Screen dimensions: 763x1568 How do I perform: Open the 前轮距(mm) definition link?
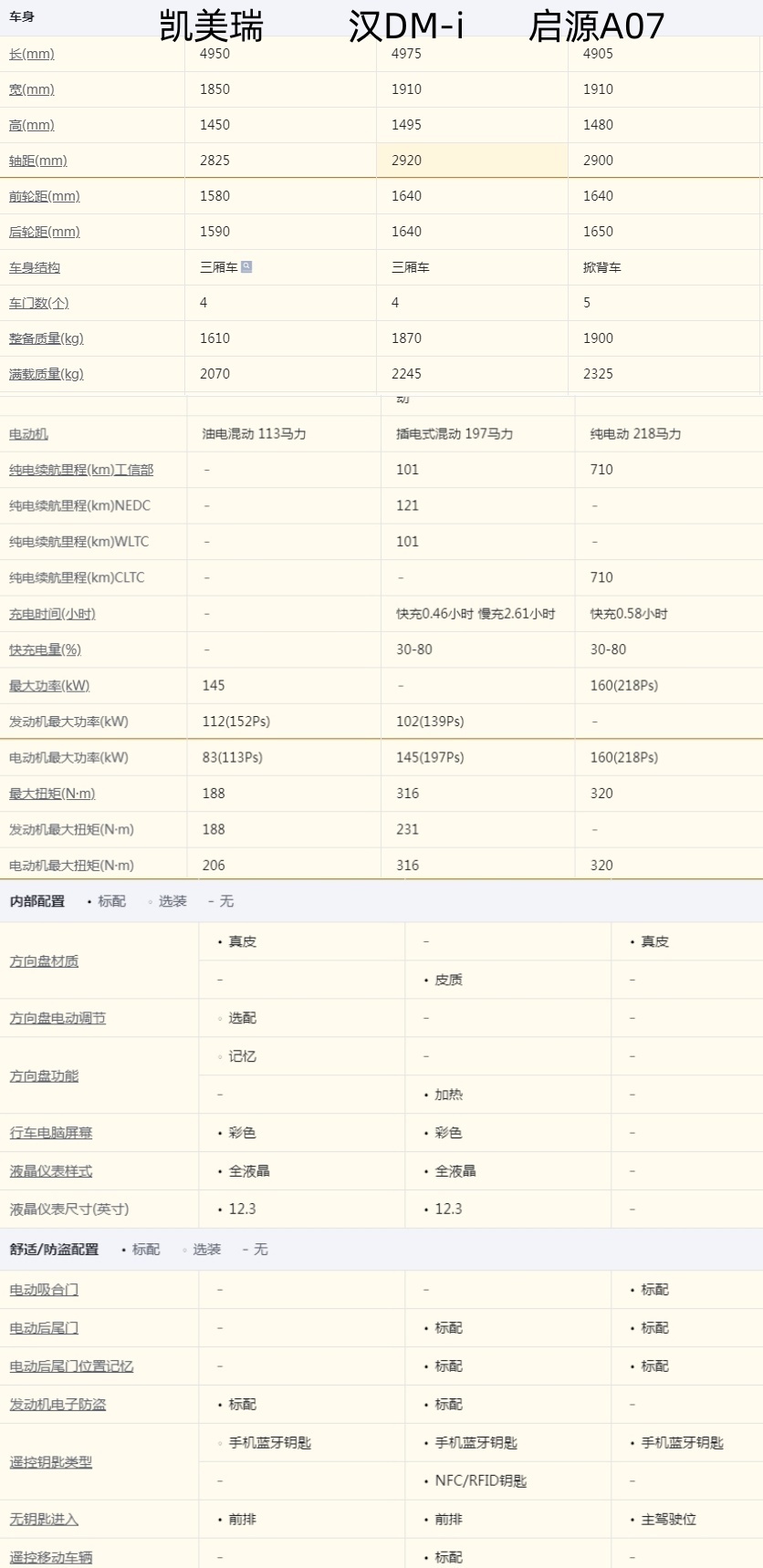(x=45, y=196)
